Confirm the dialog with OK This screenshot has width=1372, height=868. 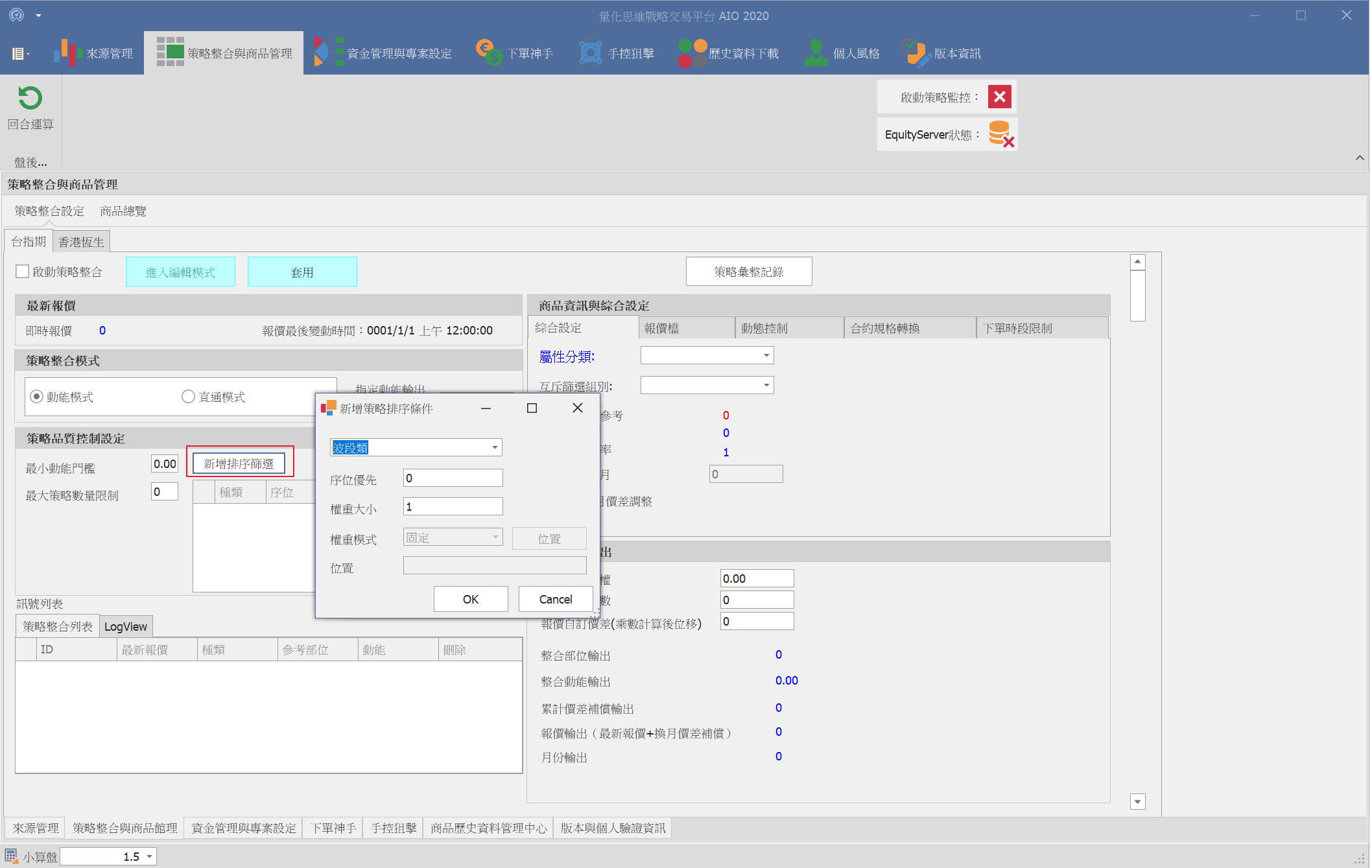pos(471,599)
